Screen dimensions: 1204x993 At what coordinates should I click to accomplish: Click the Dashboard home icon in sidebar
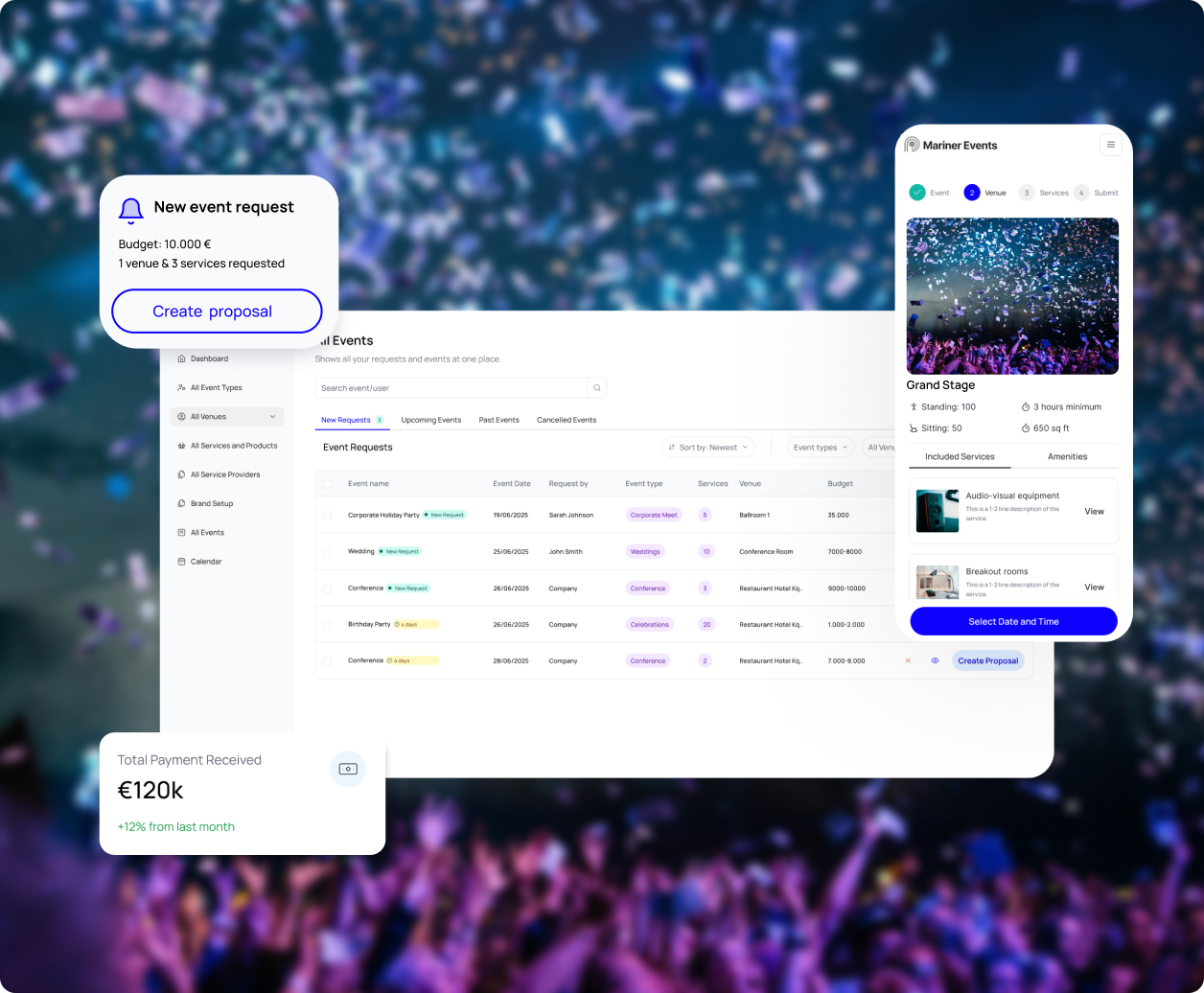pyautogui.click(x=182, y=358)
